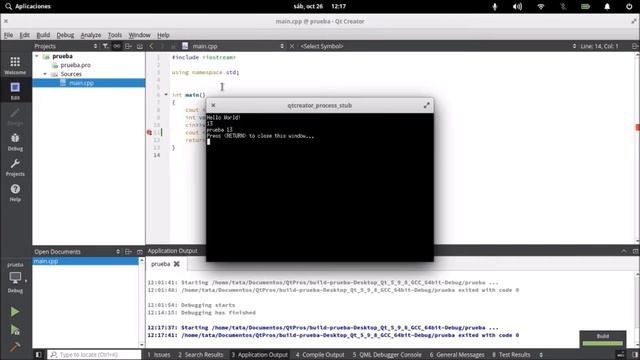The image size is (640, 360).
Task: Split the Projects pane
Action: (x=128, y=46)
